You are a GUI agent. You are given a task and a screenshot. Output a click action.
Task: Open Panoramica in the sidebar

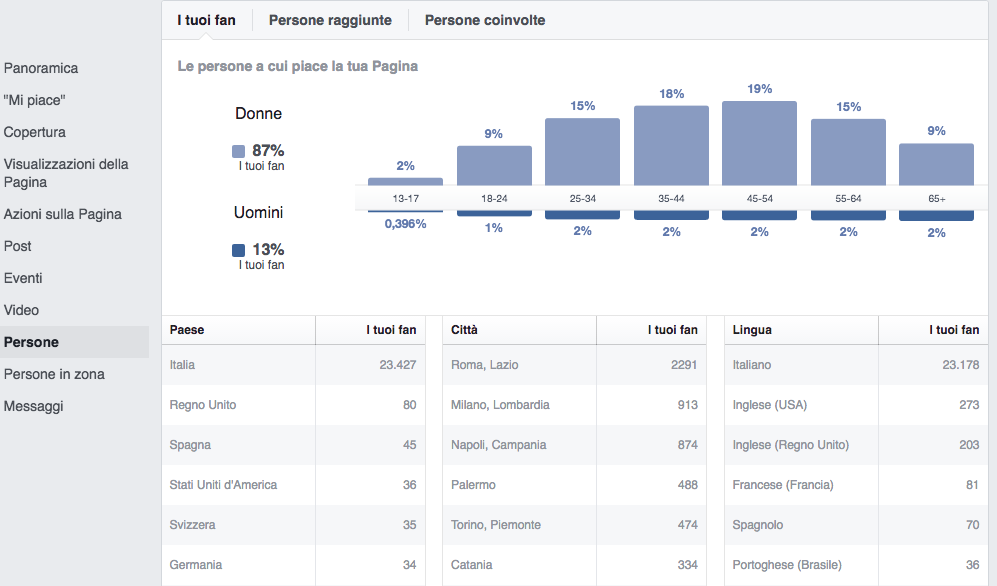pos(41,68)
